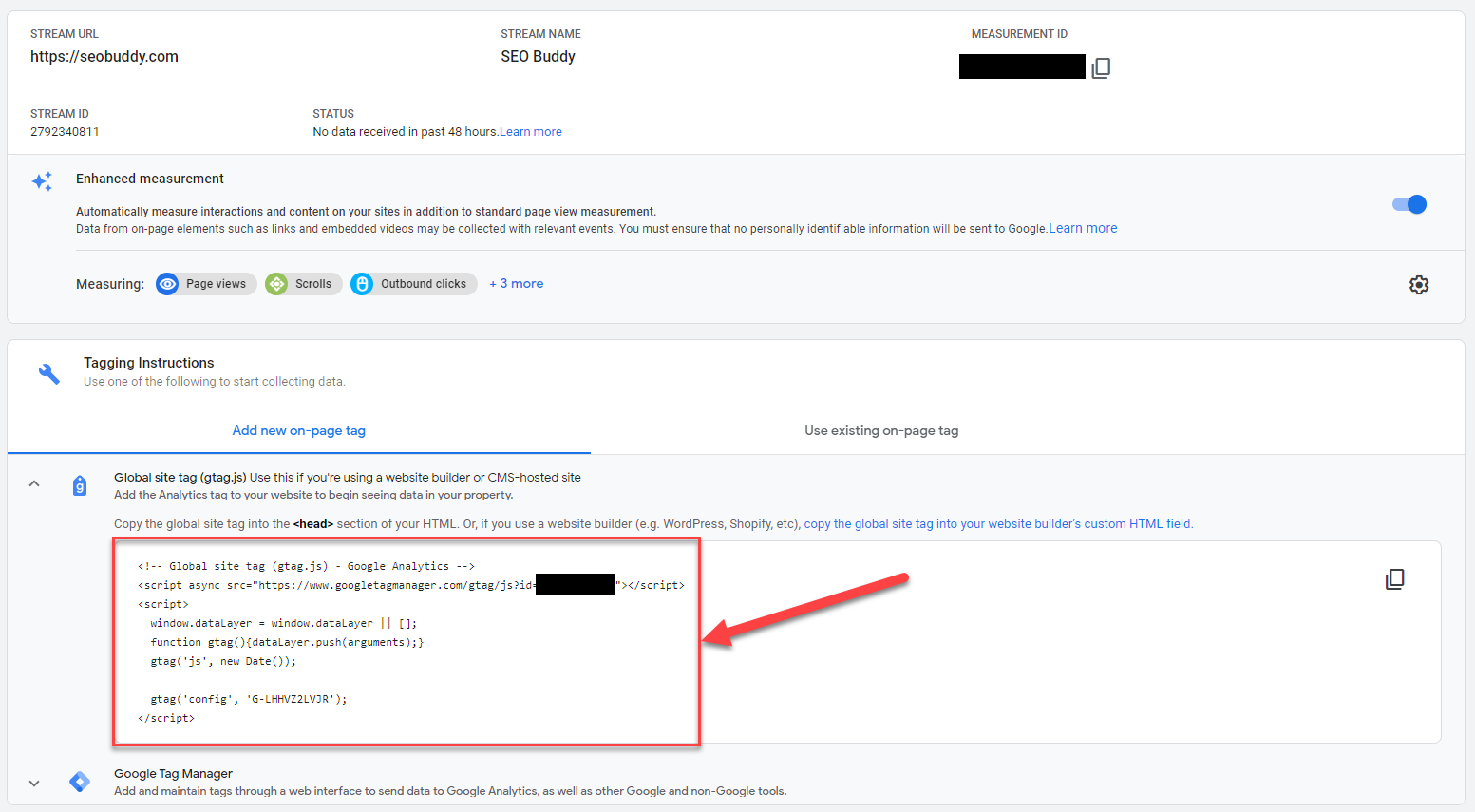Image resolution: width=1475 pixels, height=812 pixels.
Task: Click the Enhanced measurement sparkle icon
Action: pos(43,181)
